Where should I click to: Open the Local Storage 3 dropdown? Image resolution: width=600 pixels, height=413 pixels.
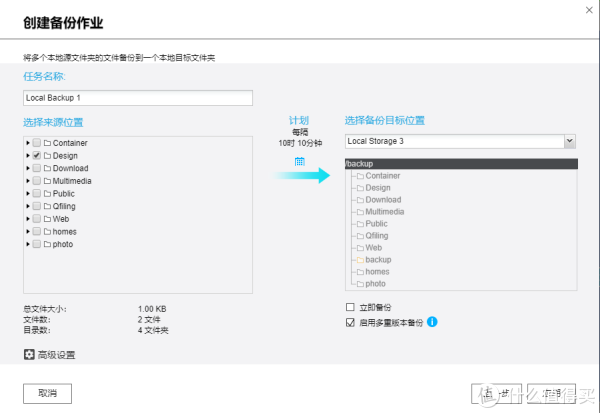(x=569, y=141)
